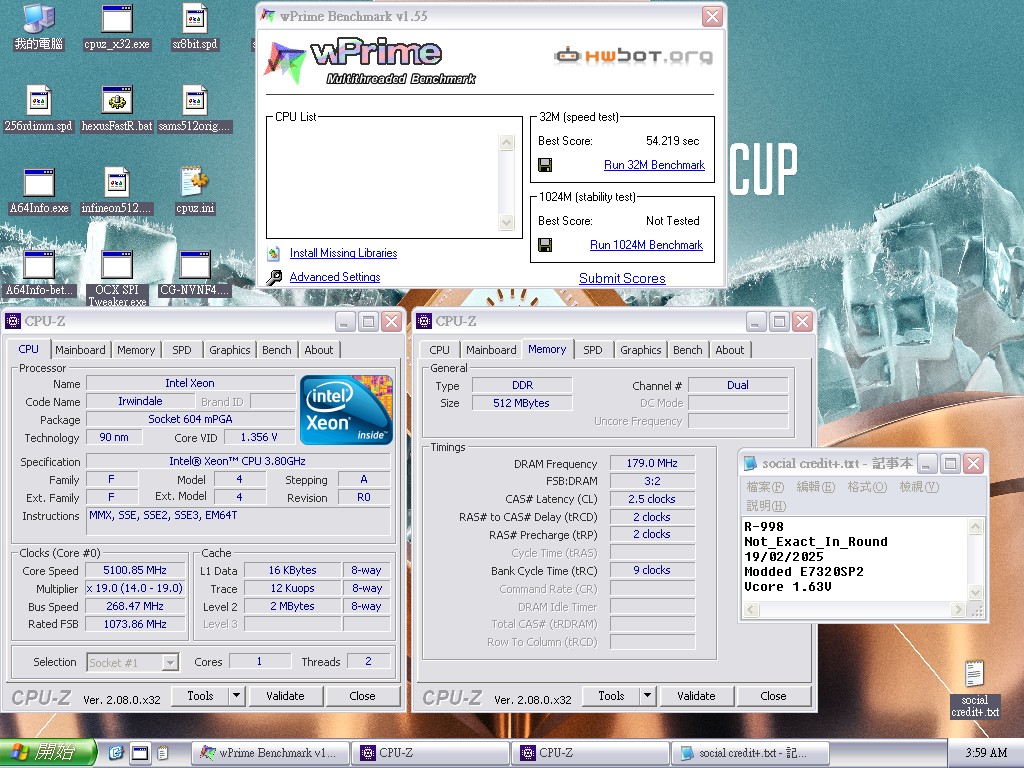Click Notepad horizontal scroll right arrow

coord(958,610)
